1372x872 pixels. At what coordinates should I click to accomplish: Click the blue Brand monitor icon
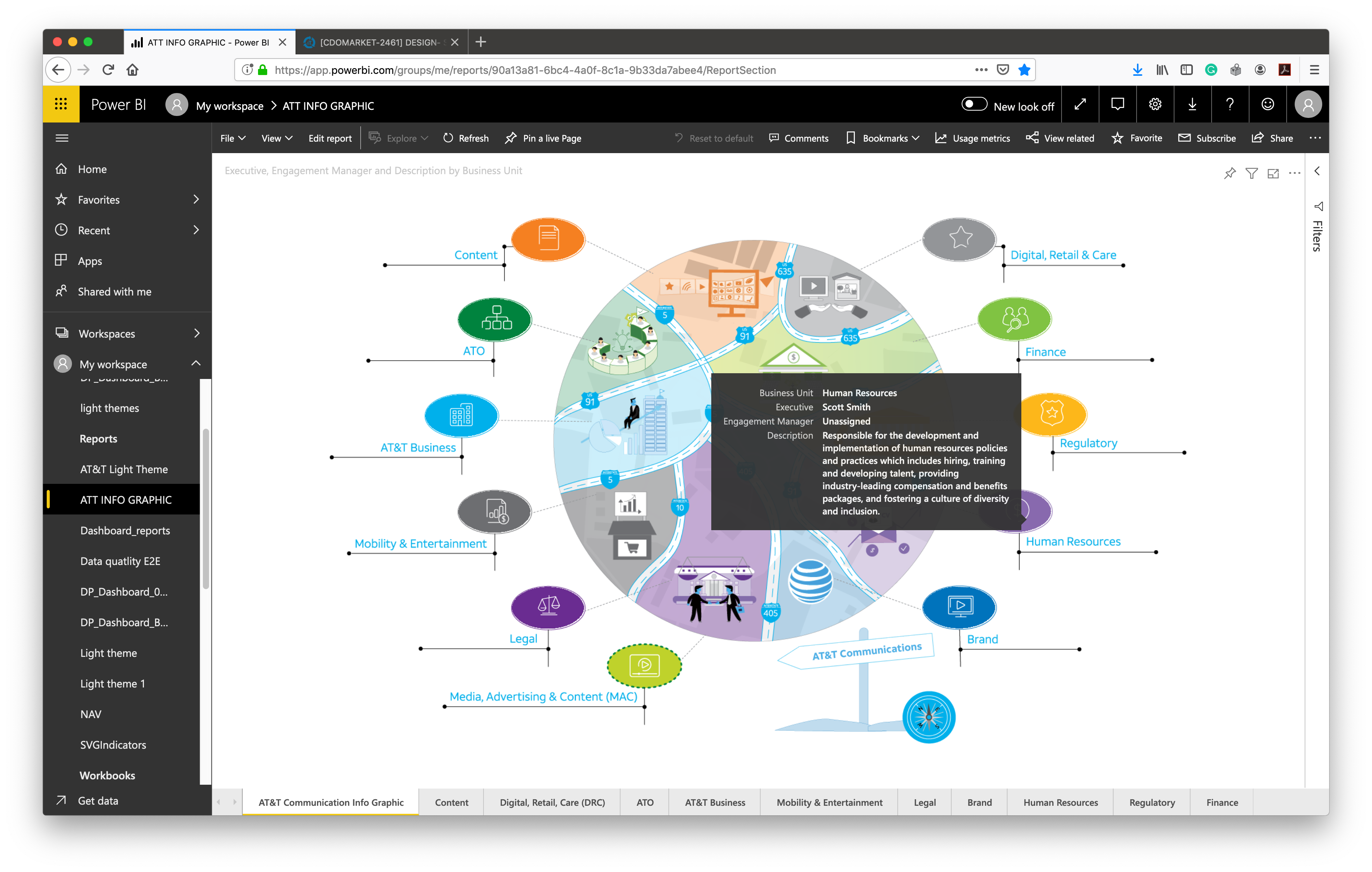[959, 607]
